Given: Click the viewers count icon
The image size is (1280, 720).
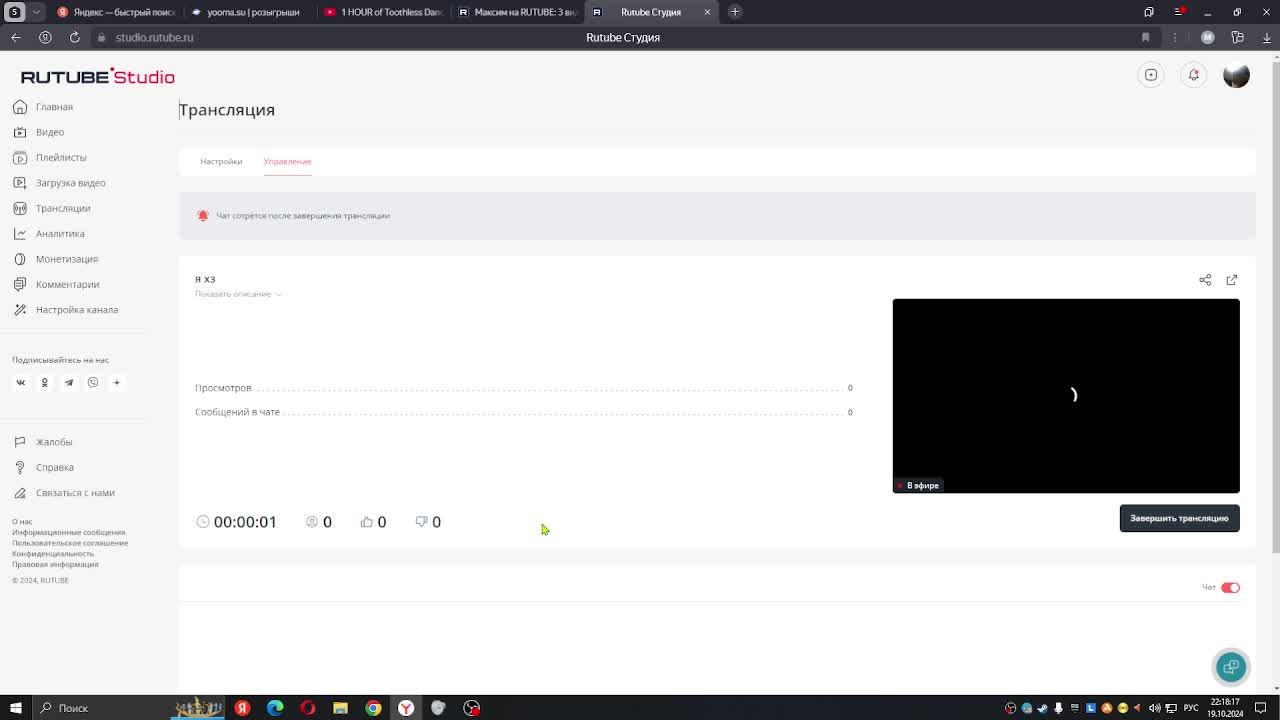Looking at the screenshot, I should click(x=312, y=522).
